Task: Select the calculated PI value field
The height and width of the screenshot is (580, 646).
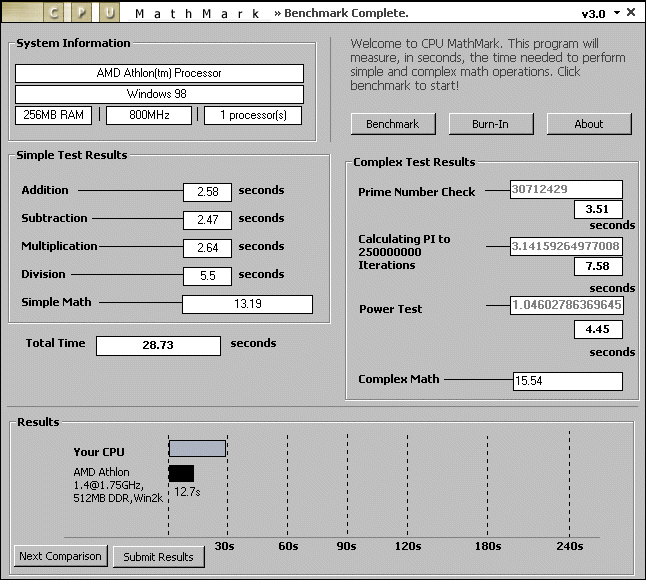Action: (565, 246)
